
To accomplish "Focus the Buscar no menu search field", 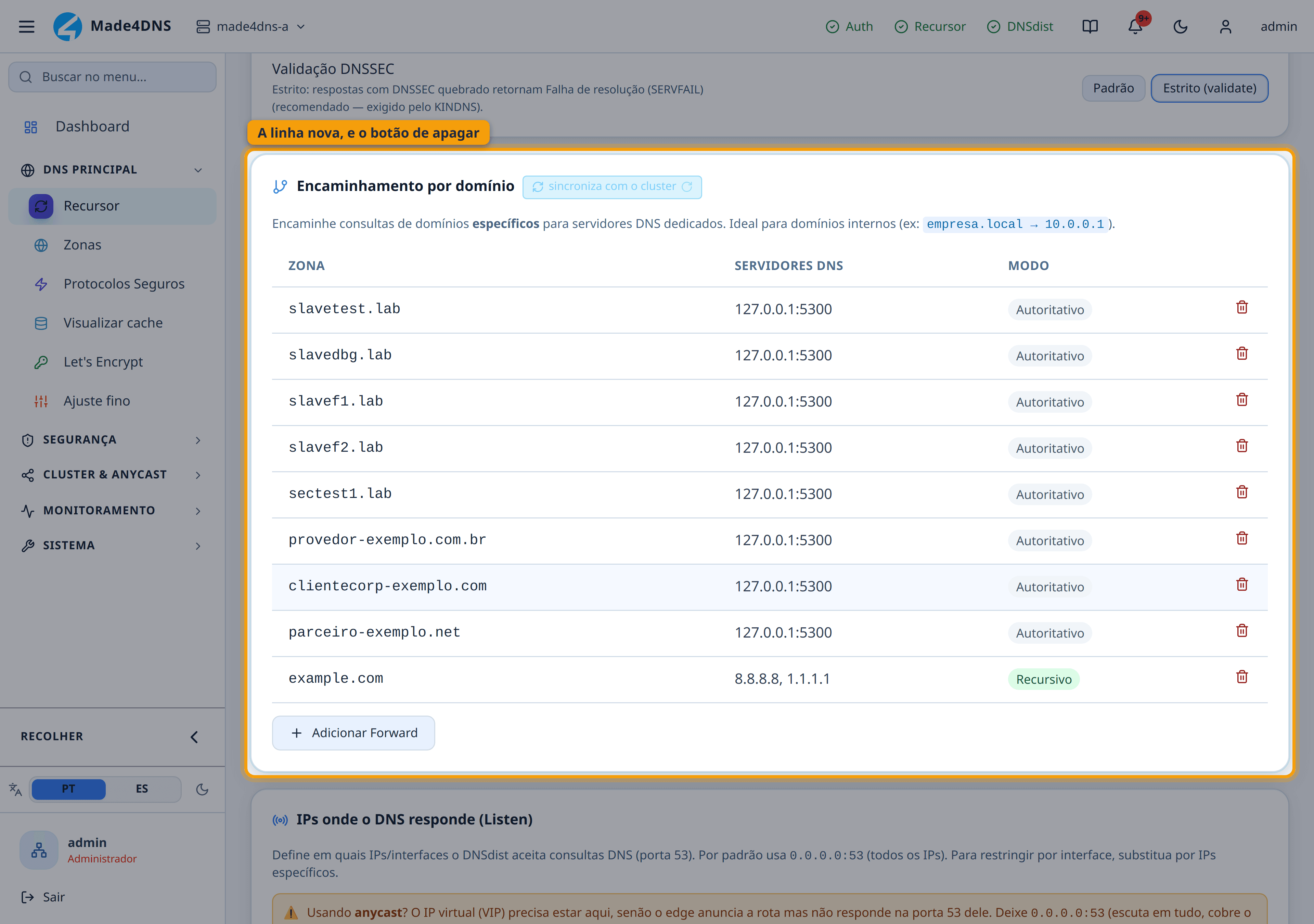I will click(112, 77).
